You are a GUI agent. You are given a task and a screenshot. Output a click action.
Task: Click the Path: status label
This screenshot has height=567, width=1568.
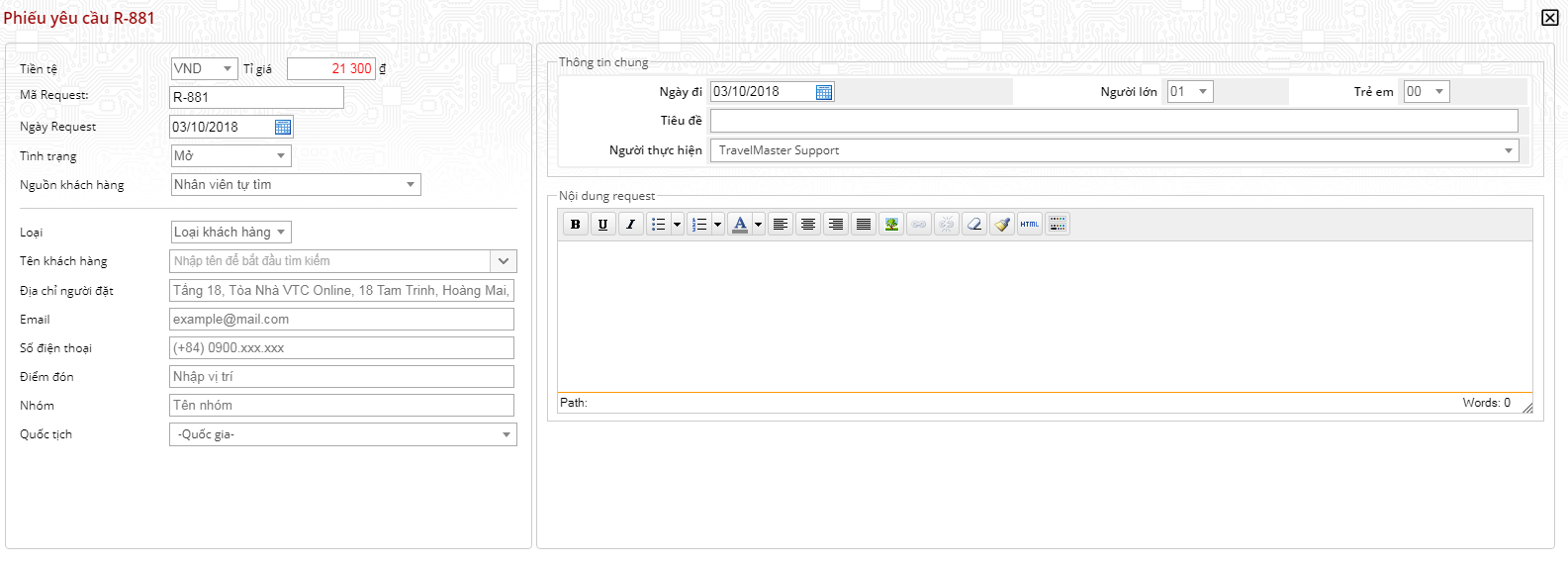(574, 403)
